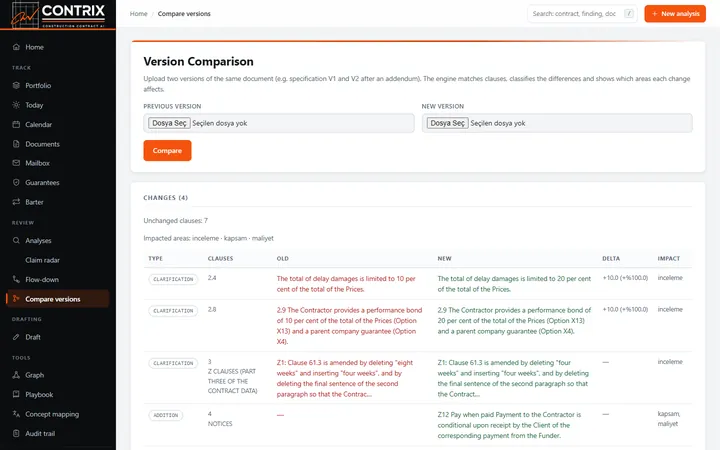The height and width of the screenshot is (450, 720).
Task: Click the New analysis button
Action: (675, 14)
